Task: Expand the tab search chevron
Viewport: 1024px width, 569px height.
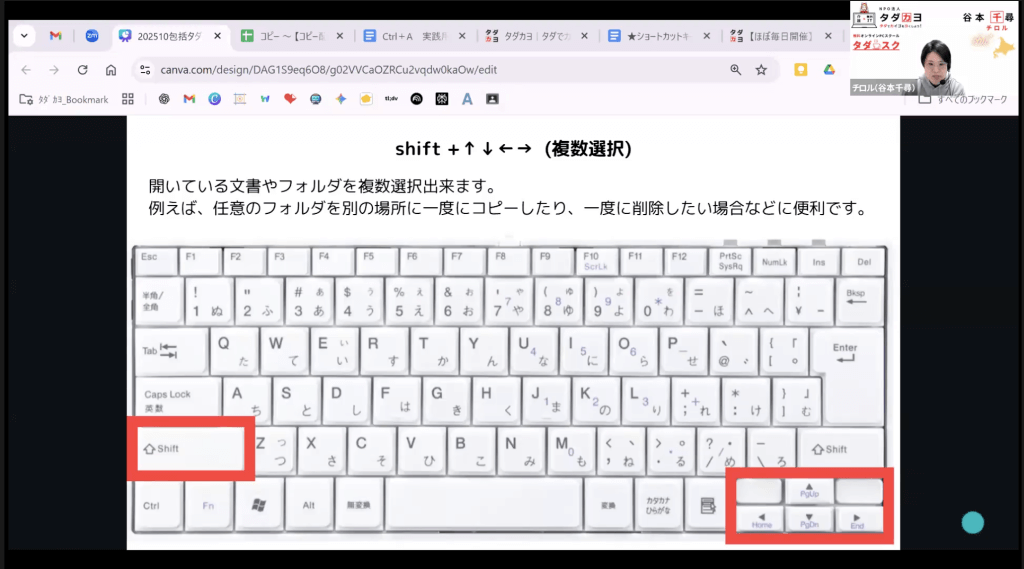Action: tap(24, 36)
